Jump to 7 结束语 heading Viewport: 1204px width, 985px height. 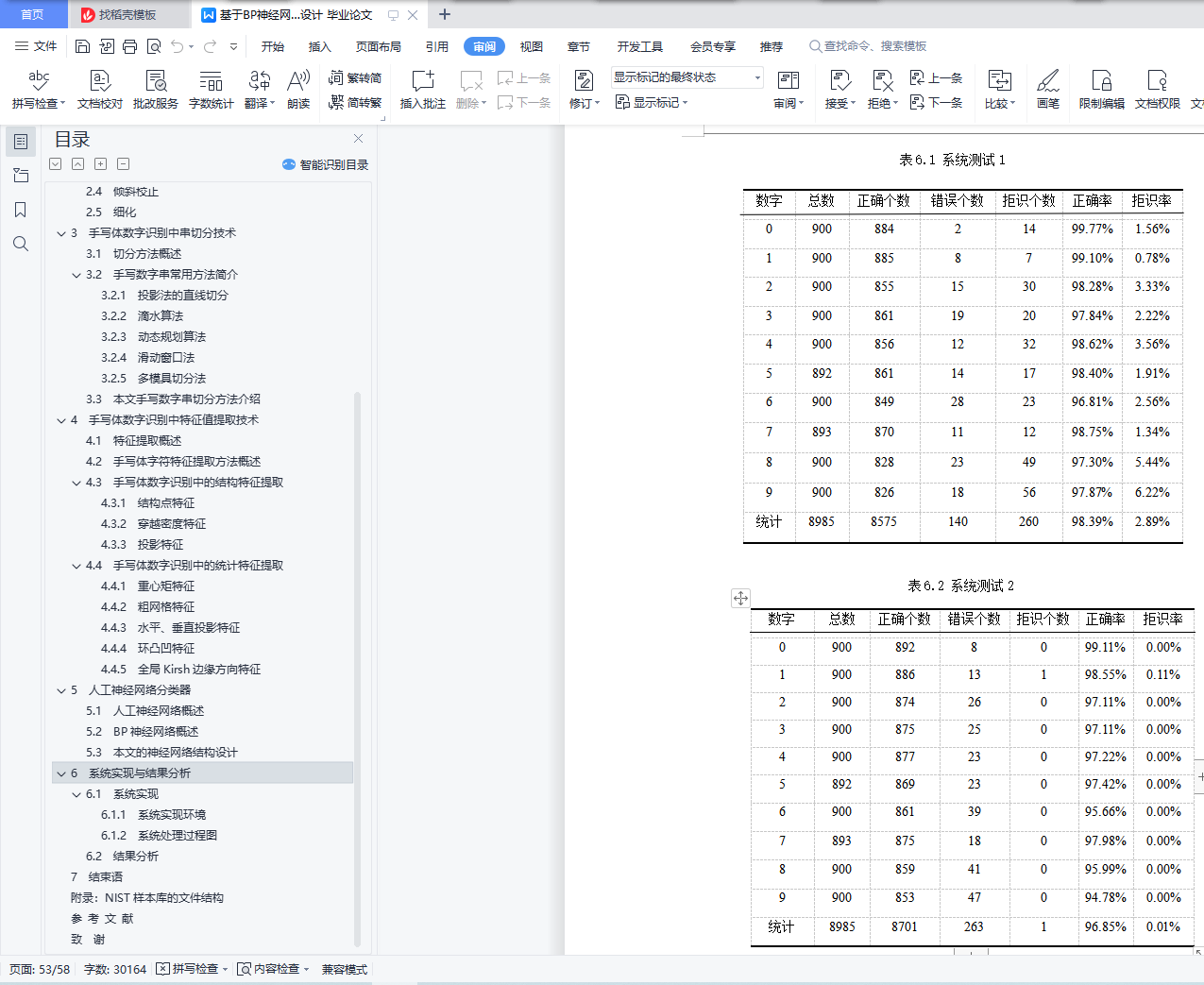96,877
